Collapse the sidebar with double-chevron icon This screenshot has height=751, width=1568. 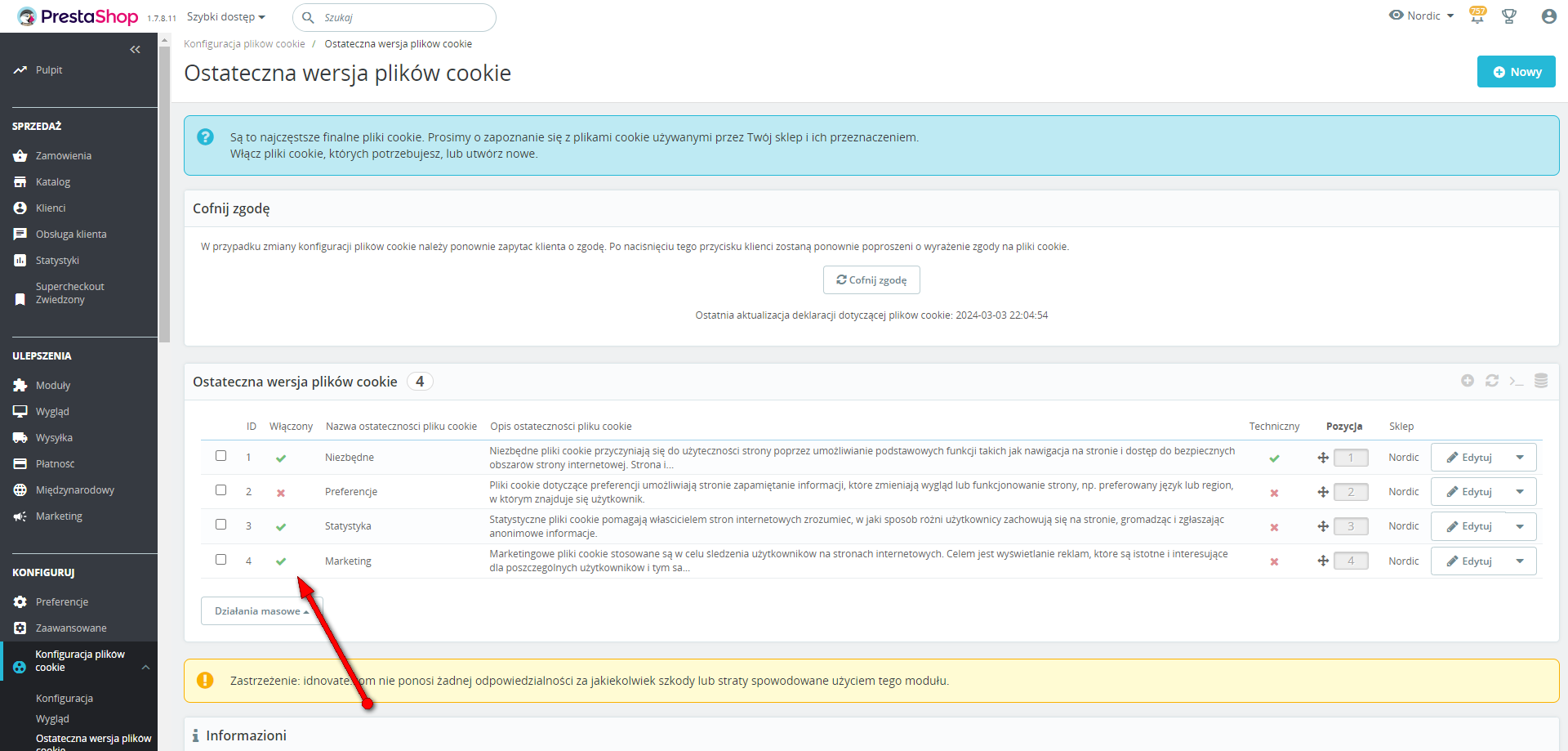(x=135, y=50)
